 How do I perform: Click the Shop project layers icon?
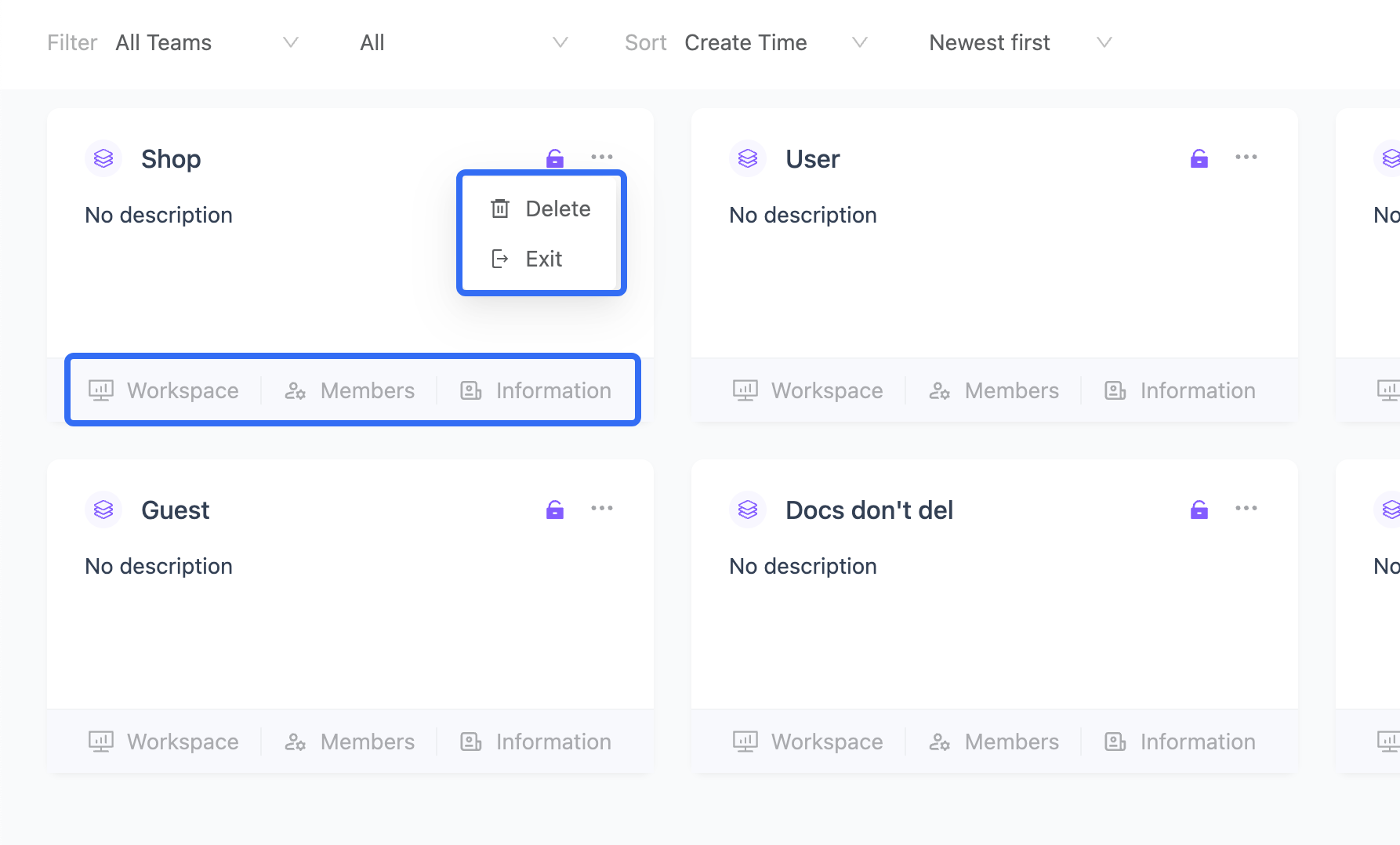103,158
